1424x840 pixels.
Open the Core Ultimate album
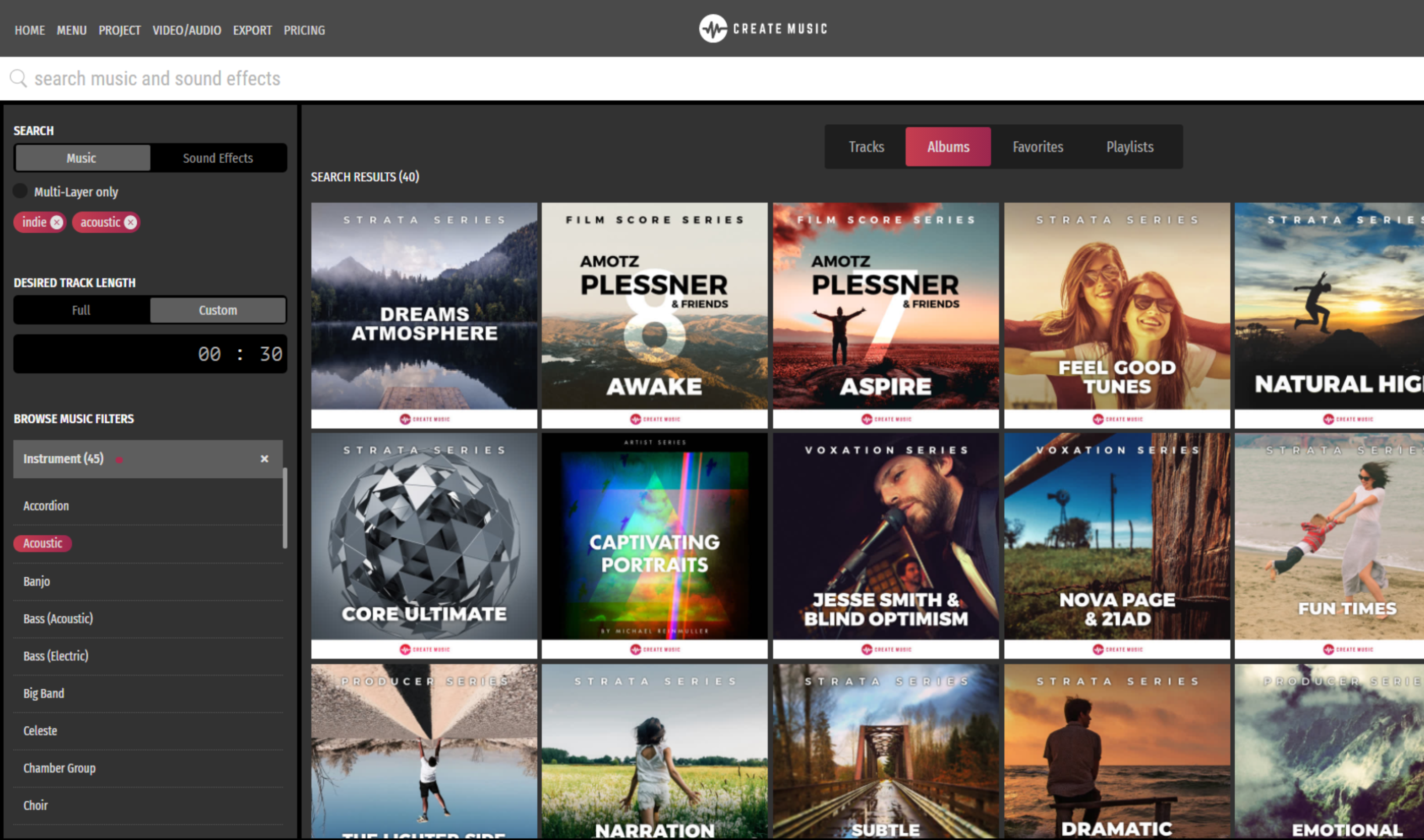(424, 546)
